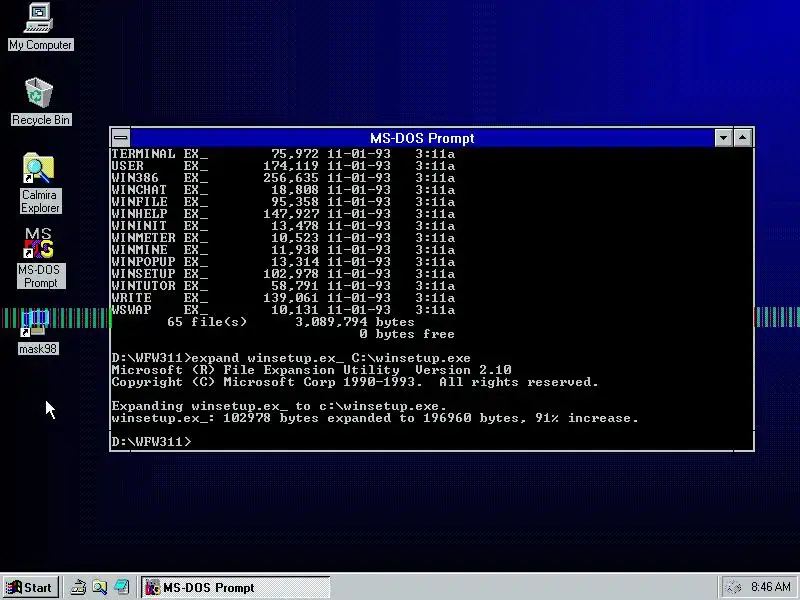The image size is (800, 600).
Task: Click the WINCHAT EX_ row
Action: pyautogui.click(x=283, y=190)
